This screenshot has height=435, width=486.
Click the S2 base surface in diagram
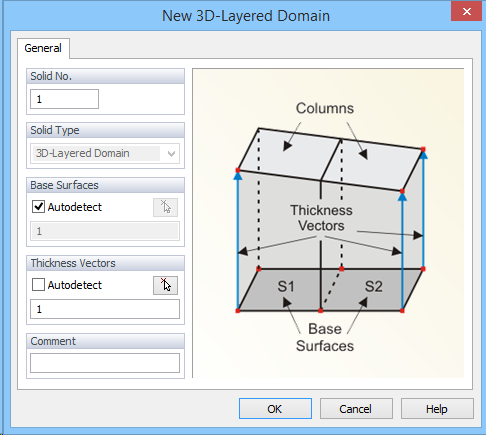[x=373, y=286]
